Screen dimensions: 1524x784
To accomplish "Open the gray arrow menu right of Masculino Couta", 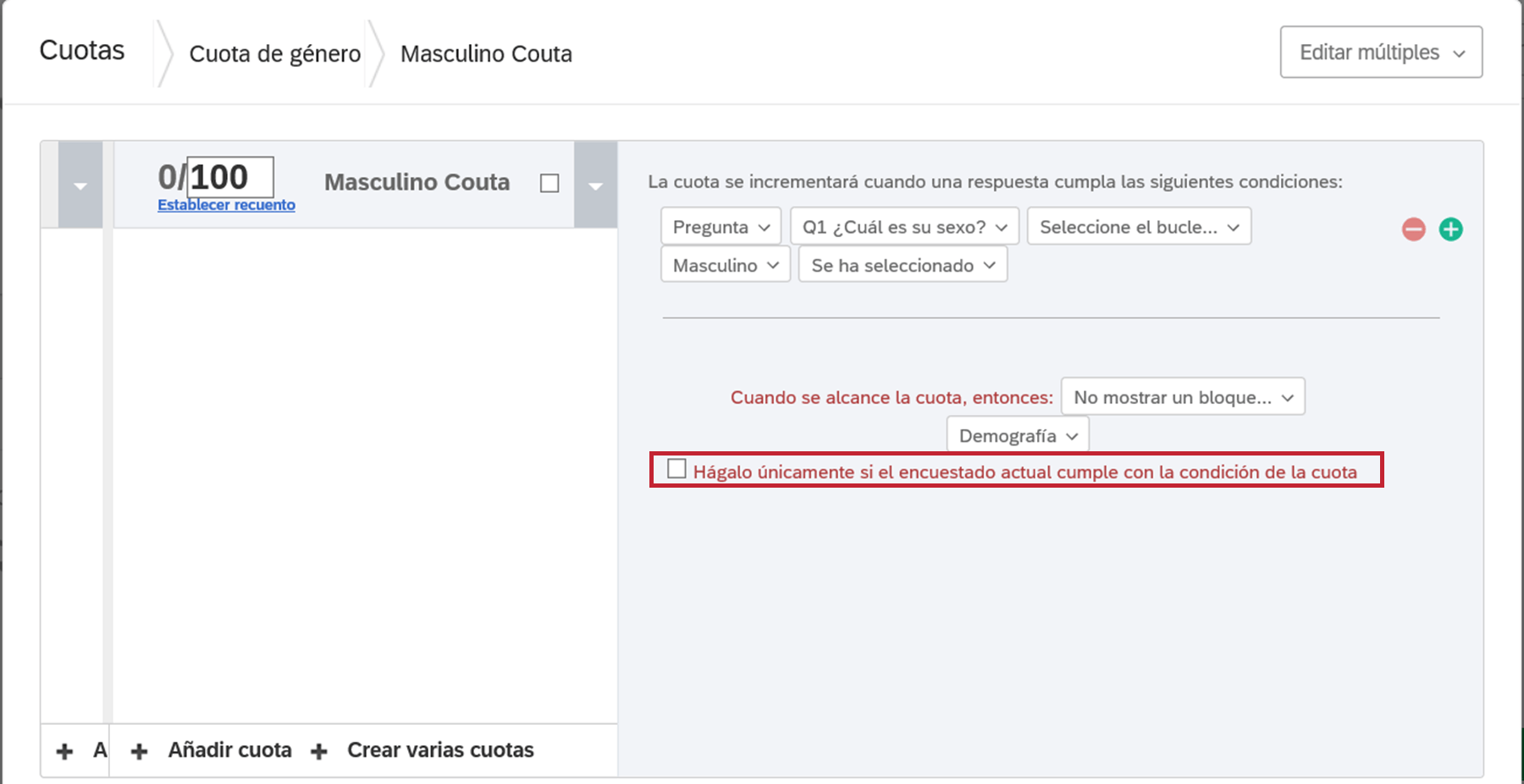I will [x=595, y=185].
